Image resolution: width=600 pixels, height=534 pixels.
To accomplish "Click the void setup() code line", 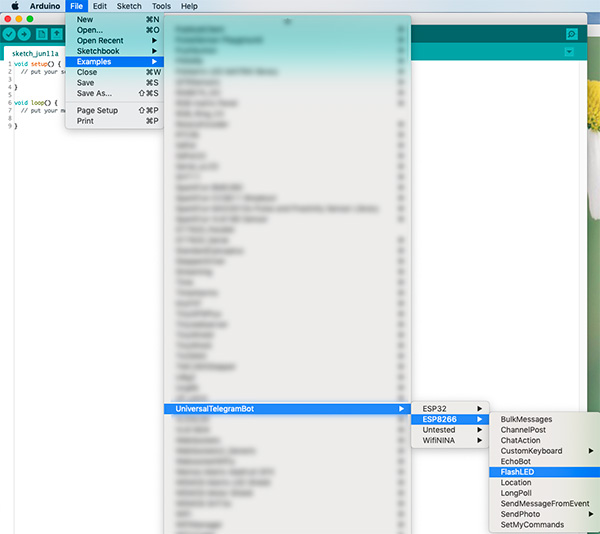I will 37,64.
